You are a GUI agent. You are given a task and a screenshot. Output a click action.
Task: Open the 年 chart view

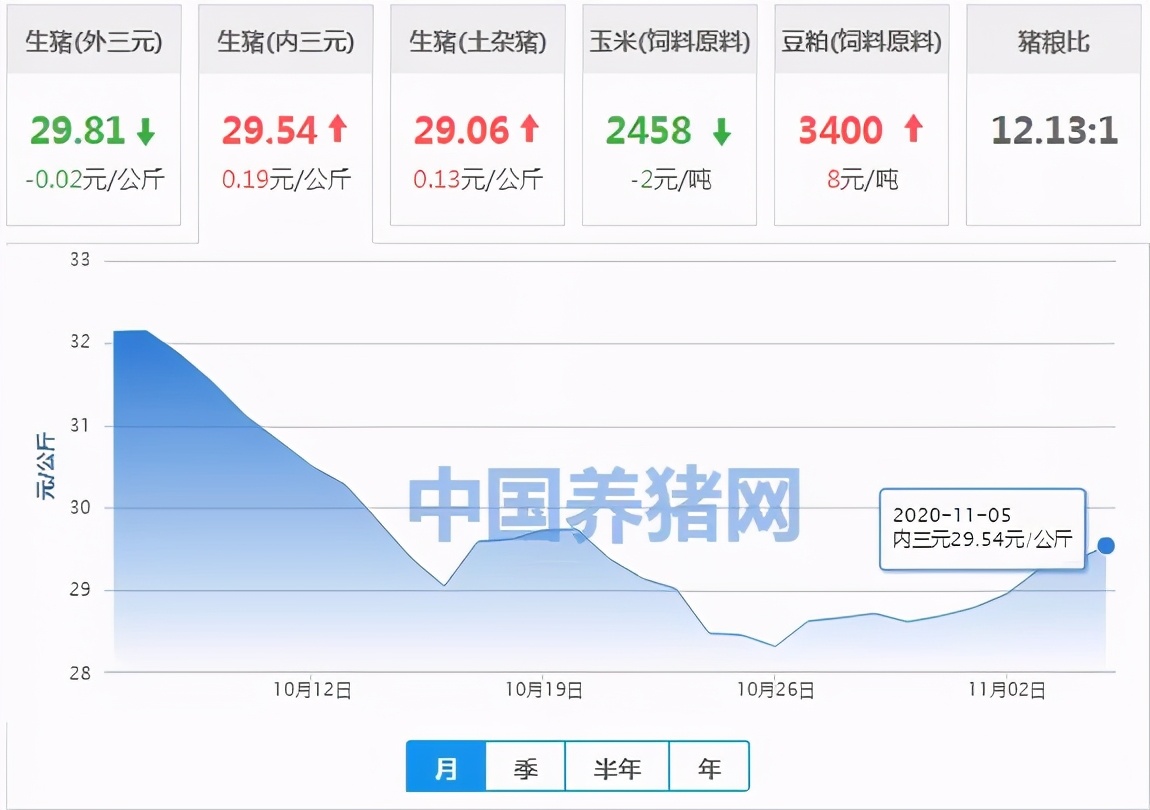click(x=709, y=766)
